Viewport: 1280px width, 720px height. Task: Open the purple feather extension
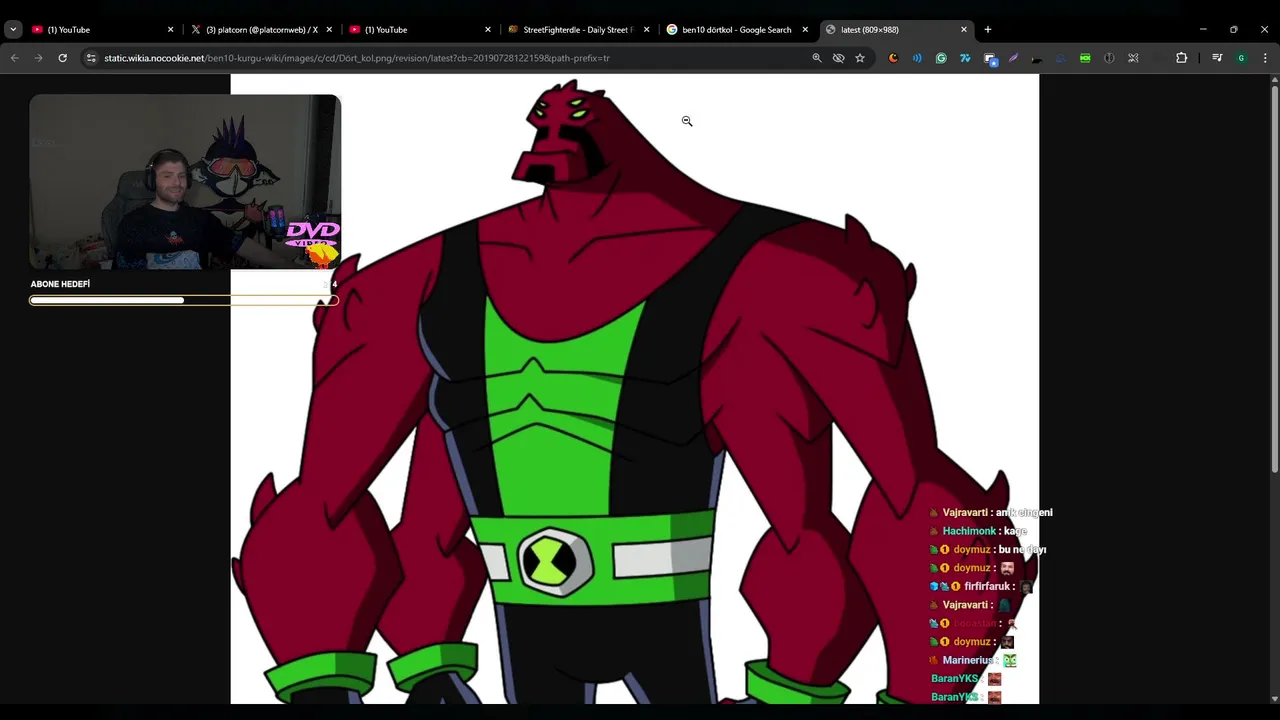1013,58
